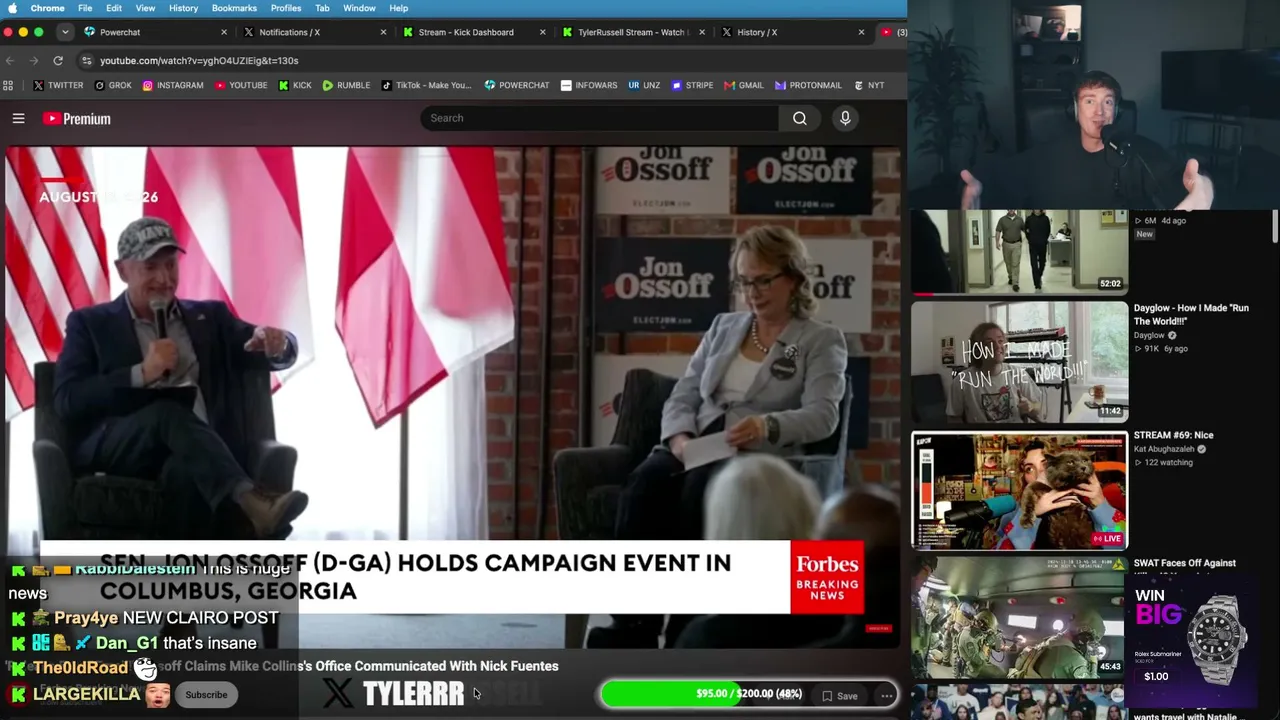The height and width of the screenshot is (720, 1280).
Task: Open the STRIPE bookmark
Action: click(692, 85)
